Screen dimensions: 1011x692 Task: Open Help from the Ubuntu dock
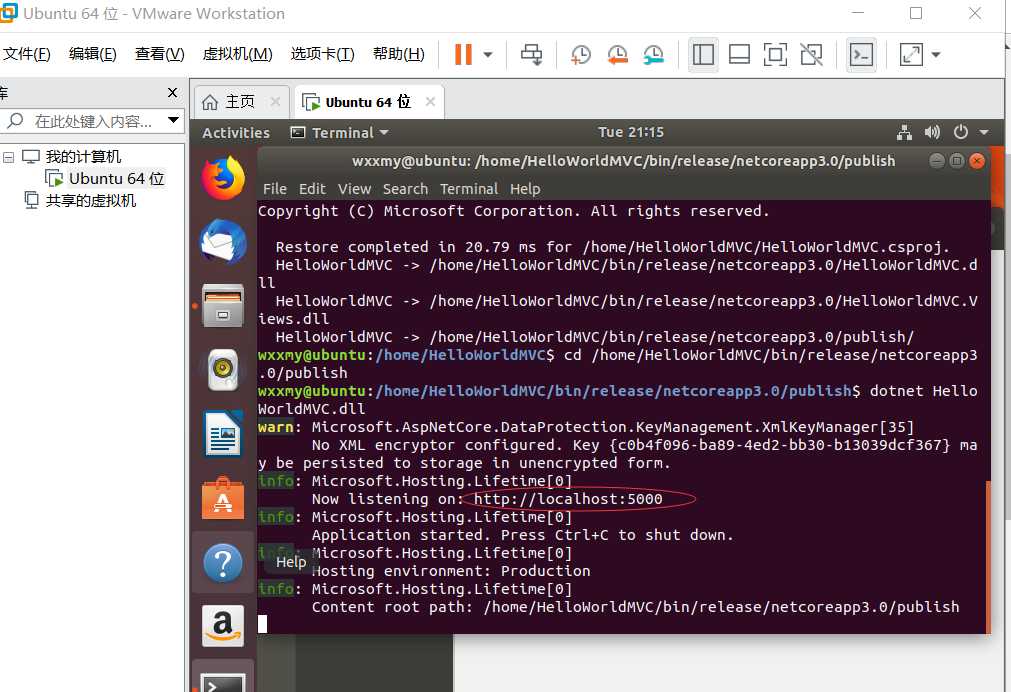coord(223,562)
